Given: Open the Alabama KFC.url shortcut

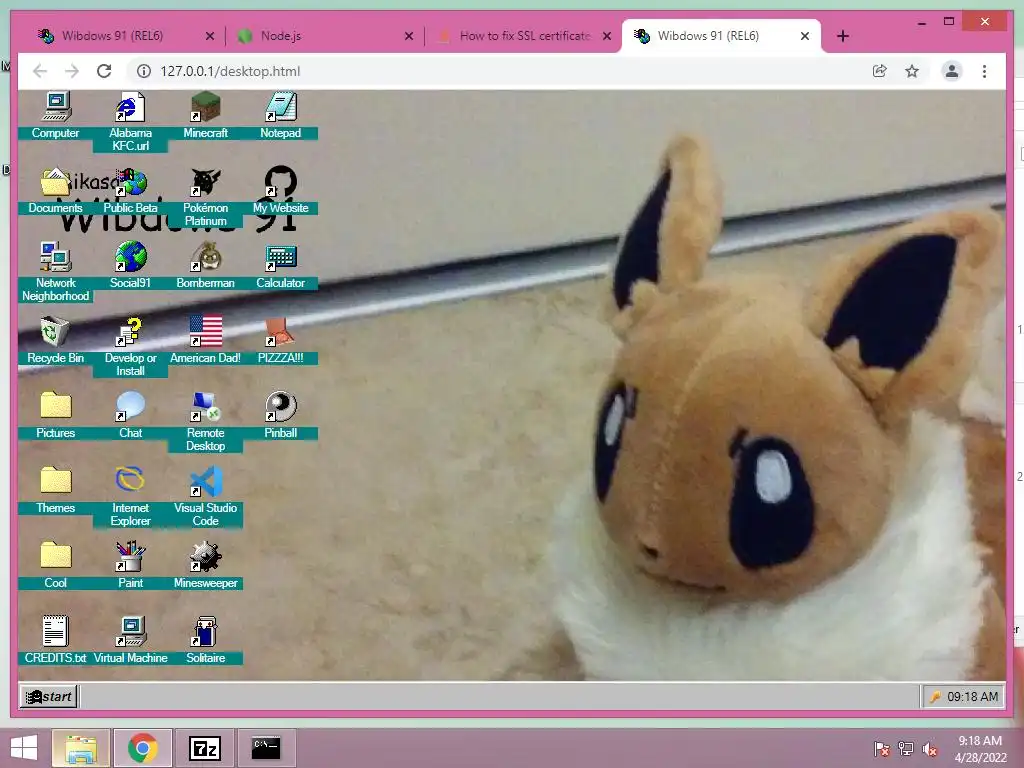Looking at the screenshot, I should 131,121.
